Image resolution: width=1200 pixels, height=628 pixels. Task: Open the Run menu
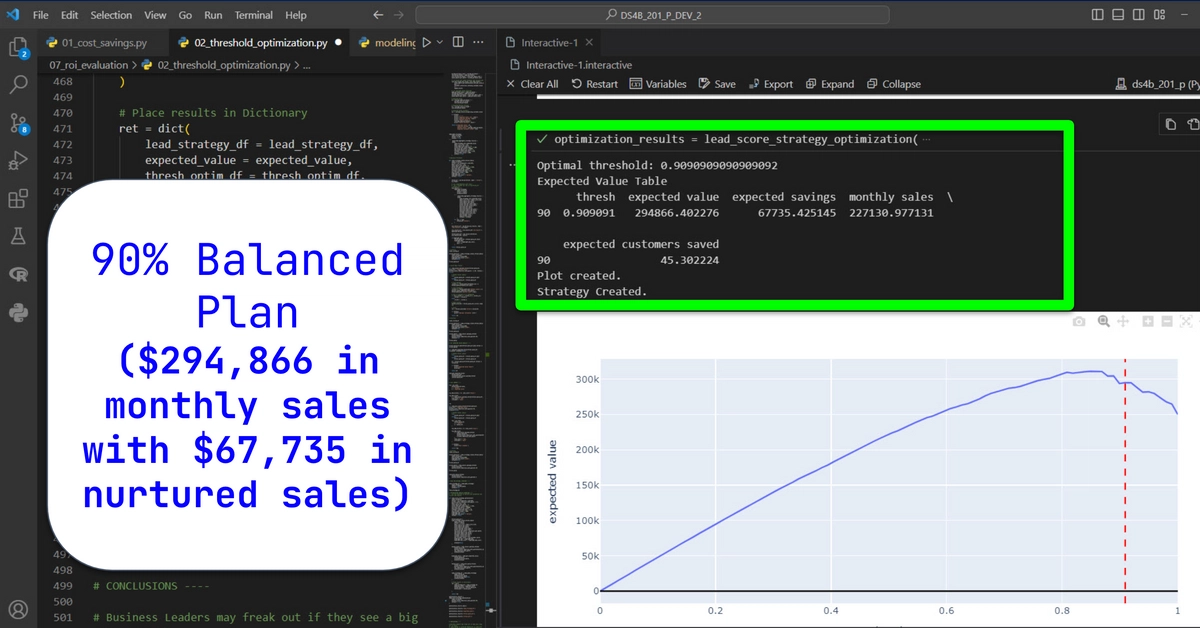pyautogui.click(x=213, y=15)
